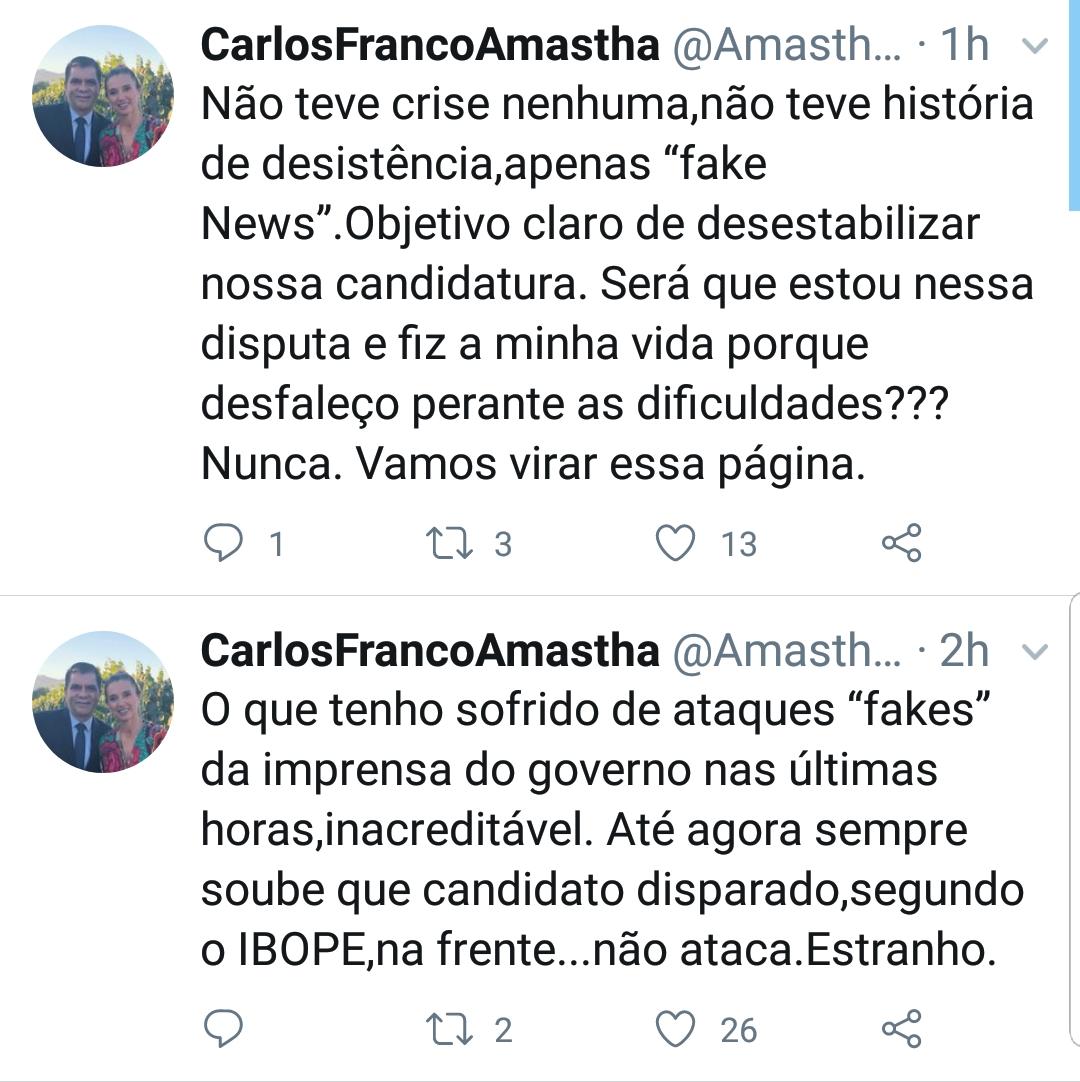This screenshot has height=1082, width=1080.
Task: Open tweet text starting "O que tenho sofrido"
Action: (598, 830)
